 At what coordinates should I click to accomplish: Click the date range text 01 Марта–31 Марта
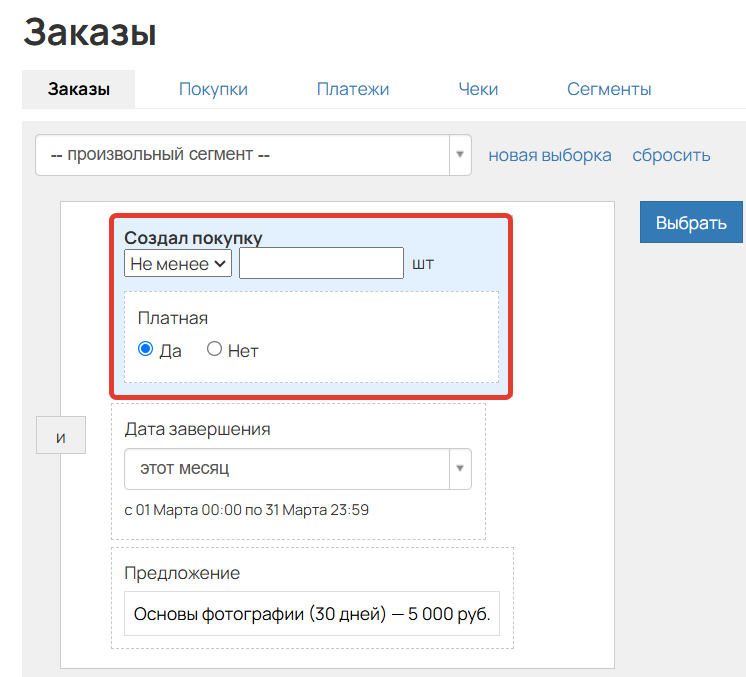pos(246,510)
